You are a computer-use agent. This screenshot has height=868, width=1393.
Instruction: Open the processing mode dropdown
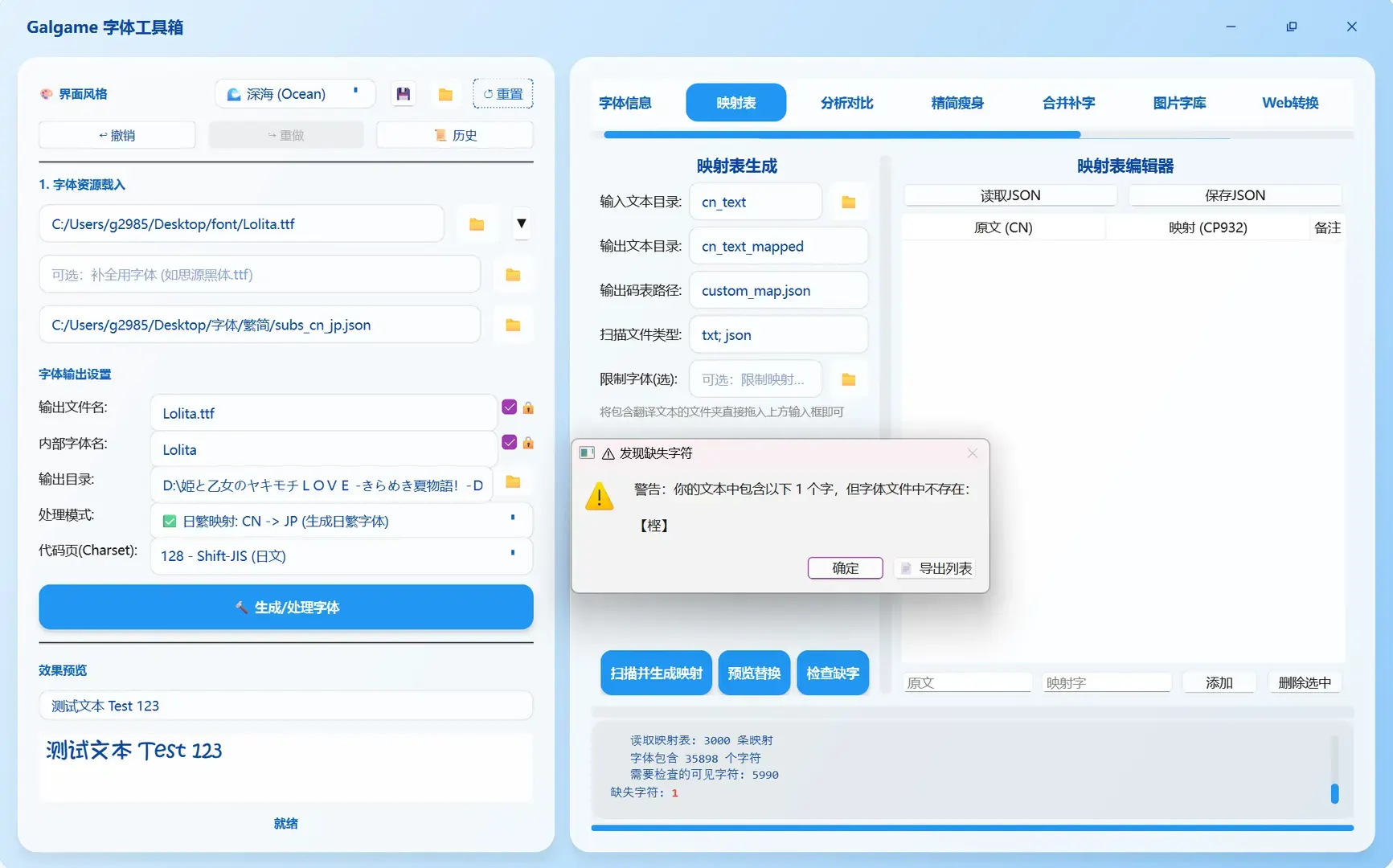[342, 521]
